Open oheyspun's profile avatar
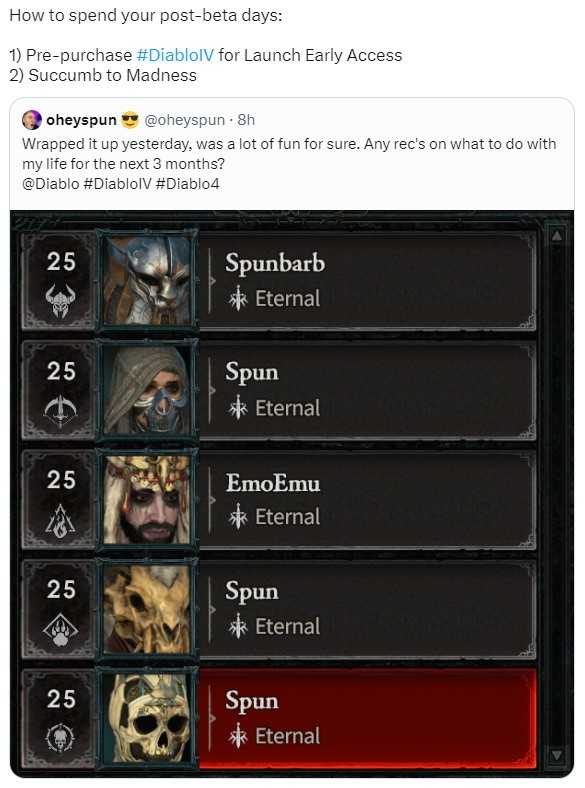Screen dimensions: 585x788 coord(32,120)
